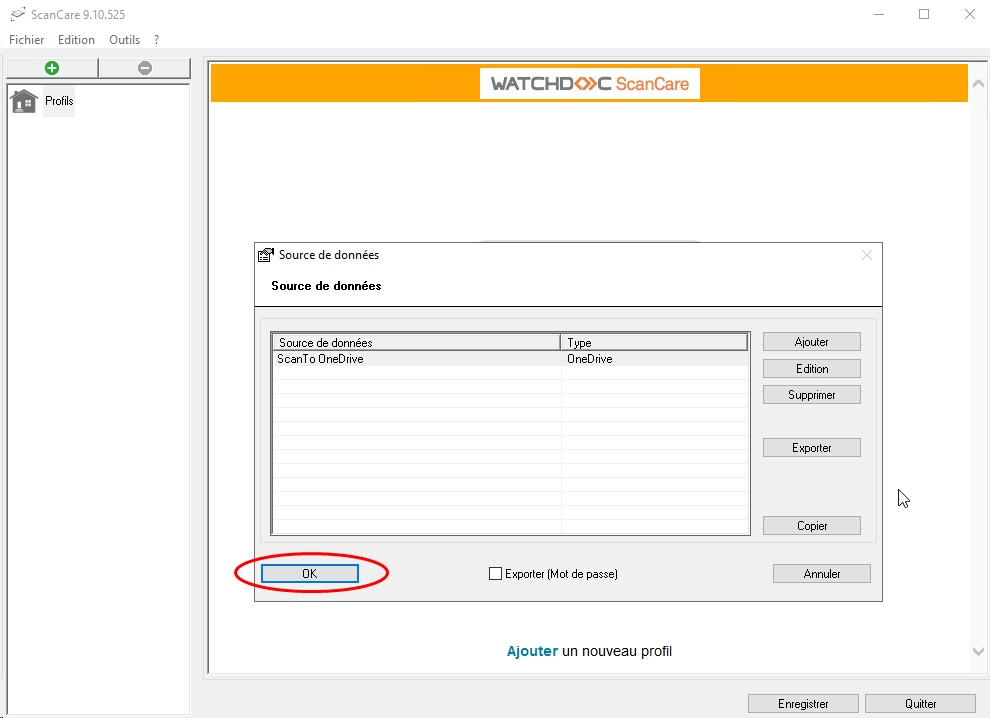Click the Ajouter un nouveau profil link
The width and height of the screenshot is (990, 718).
point(589,651)
